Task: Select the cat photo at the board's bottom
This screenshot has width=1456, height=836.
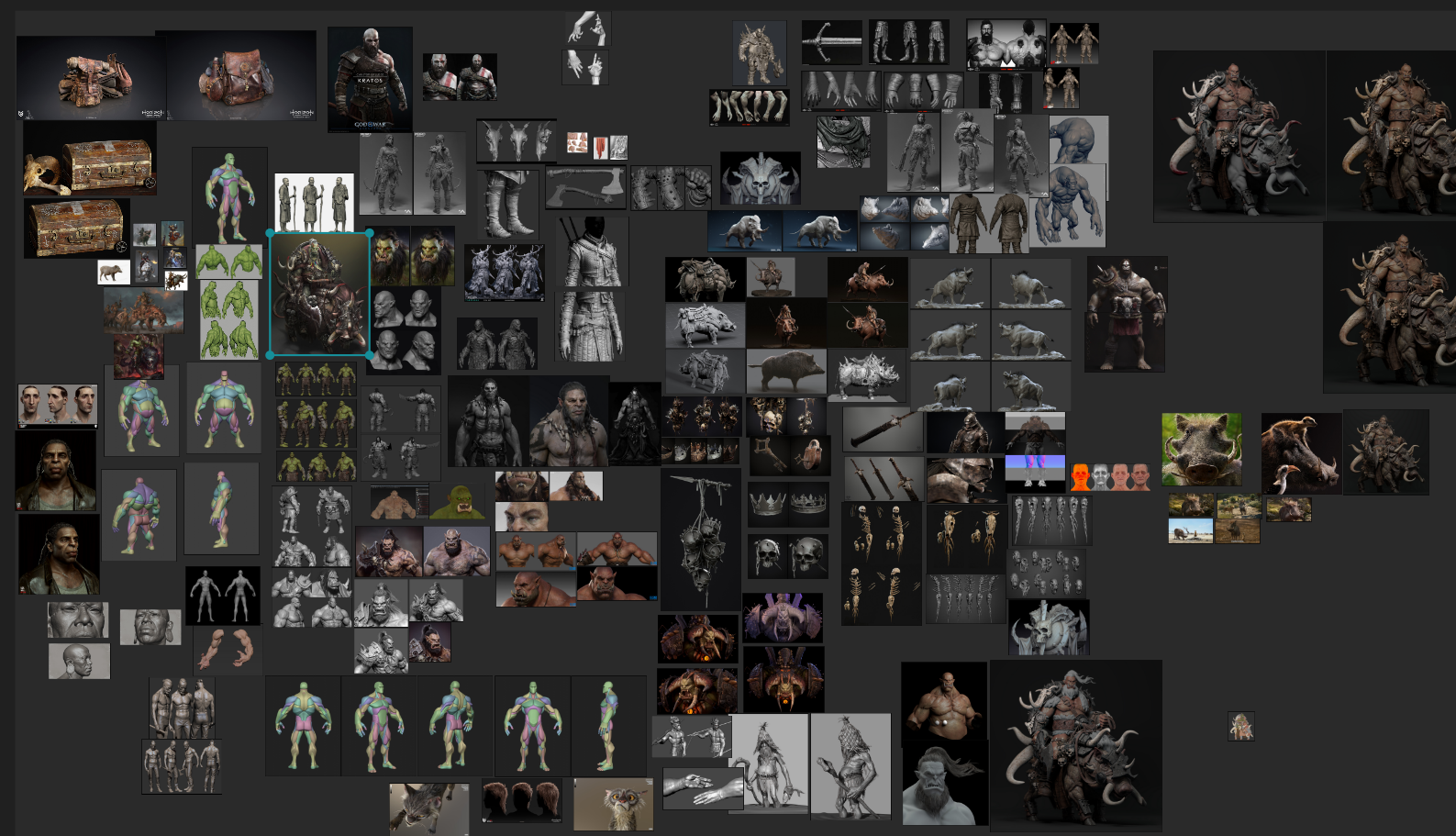Action: (x=429, y=809)
